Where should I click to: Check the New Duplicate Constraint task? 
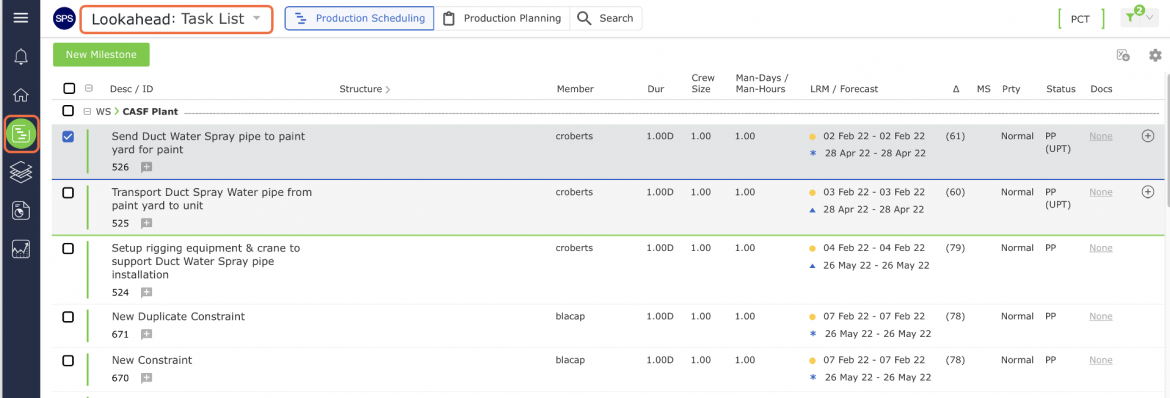pos(68,317)
